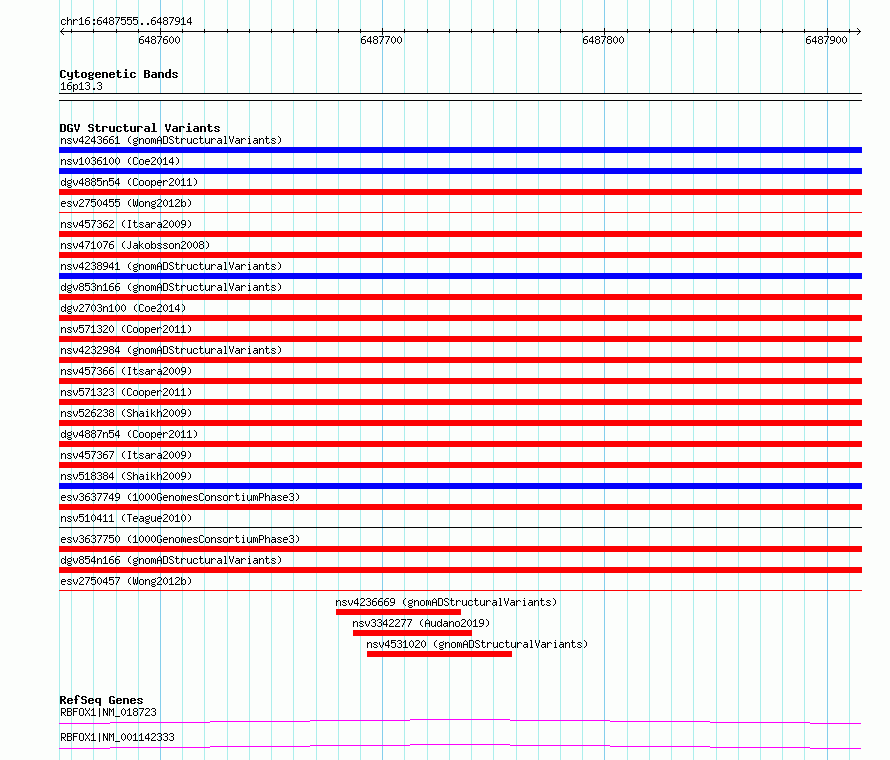The height and width of the screenshot is (760, 890).
Task: Select esv3637750 1000Genomes variant label
Action: (x=180, y=539)
